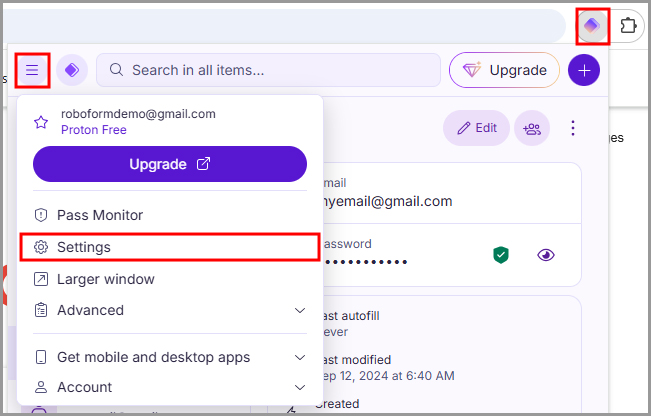This screenshot has width=651, height=416.
Task: Select Get mobile and desktop apps entry
Action: click(170, 357)
